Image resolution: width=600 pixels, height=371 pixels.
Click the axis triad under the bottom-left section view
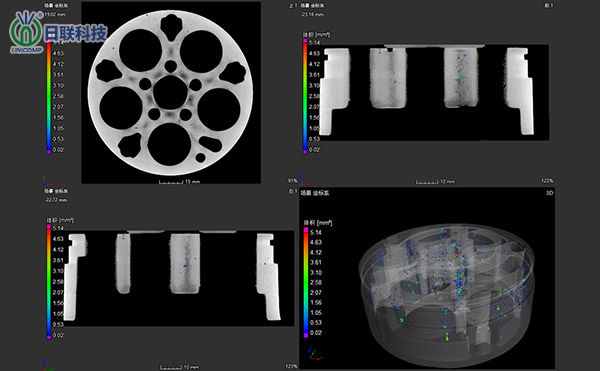[48, 364]
